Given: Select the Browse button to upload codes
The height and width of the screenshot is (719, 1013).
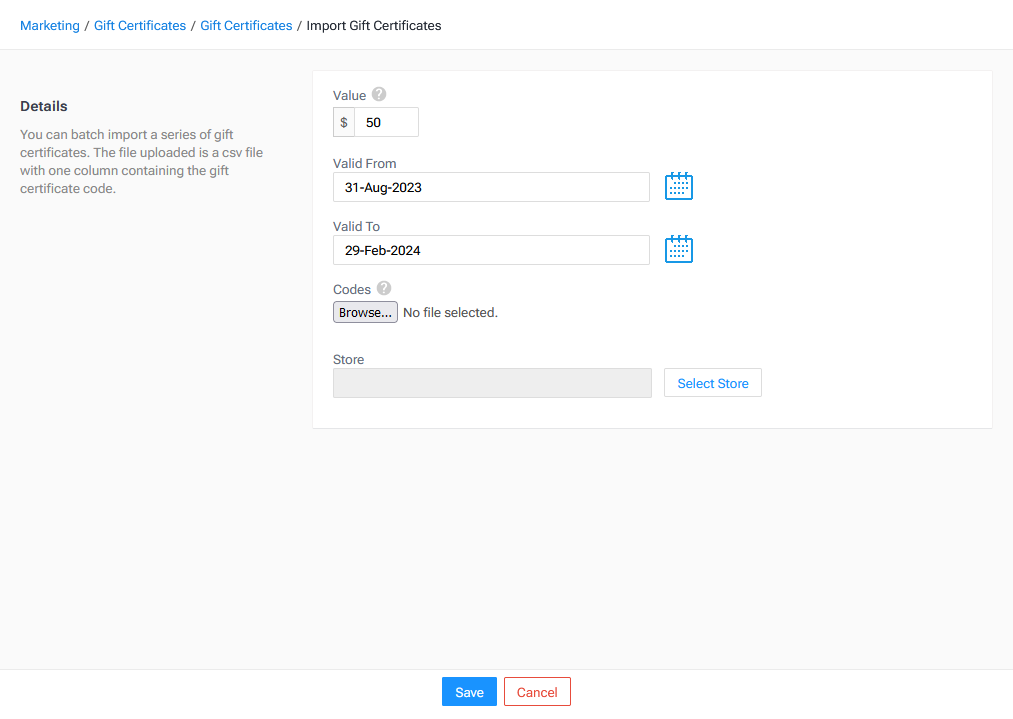Looking at the screenshot, I should point(364,311).
